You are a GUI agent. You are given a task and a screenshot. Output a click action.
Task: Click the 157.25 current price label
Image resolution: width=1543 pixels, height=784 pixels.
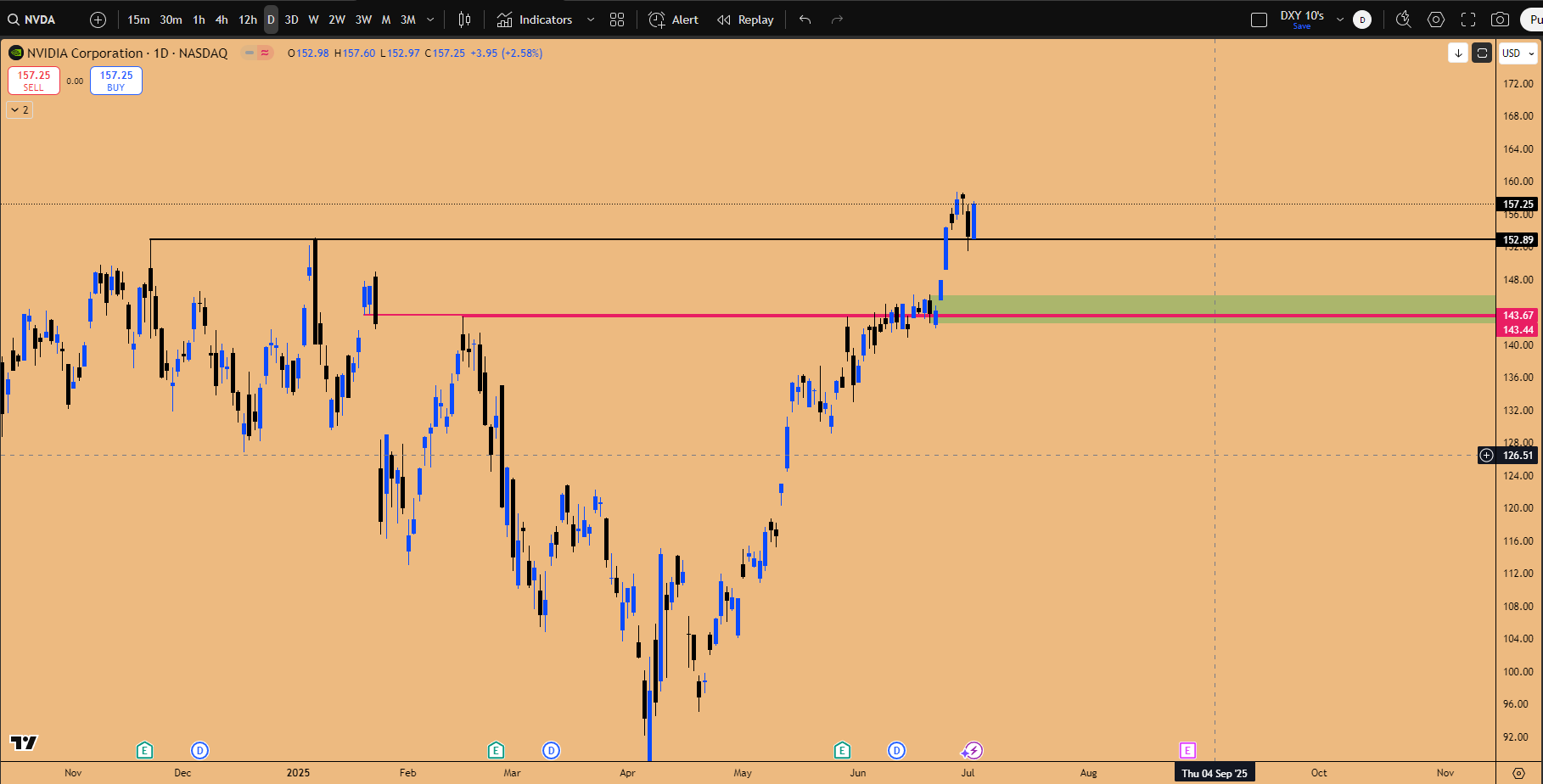pos(1518,204)
